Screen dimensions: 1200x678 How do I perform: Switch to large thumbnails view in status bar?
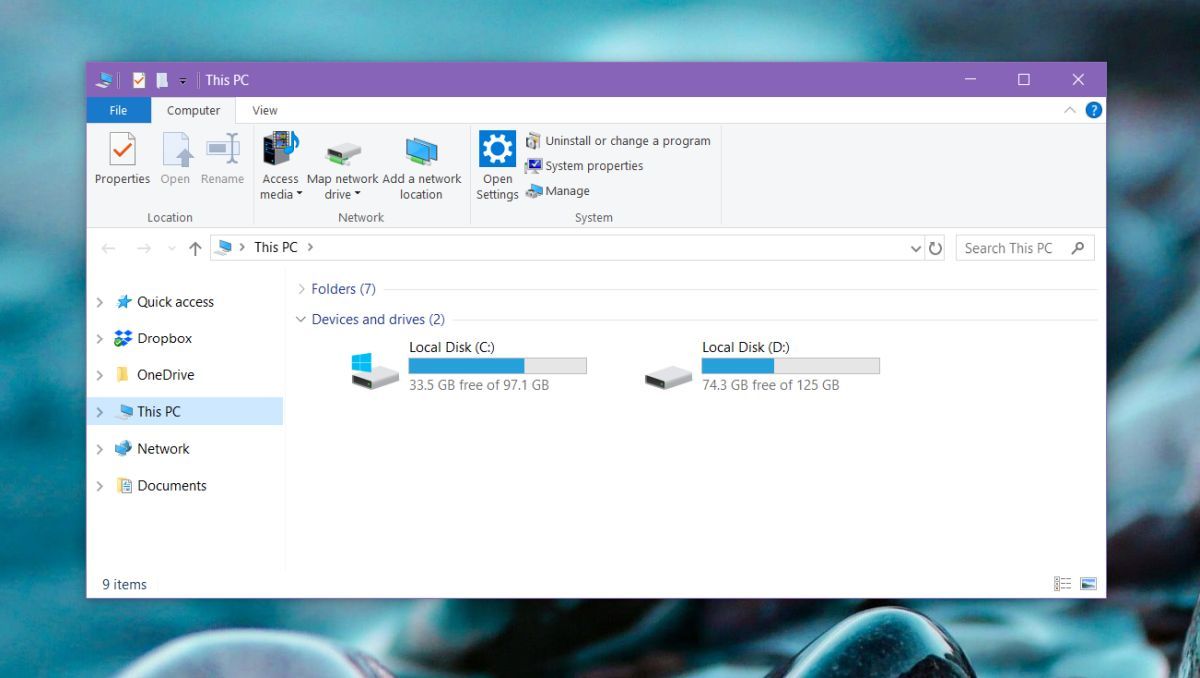point(1086,583)
